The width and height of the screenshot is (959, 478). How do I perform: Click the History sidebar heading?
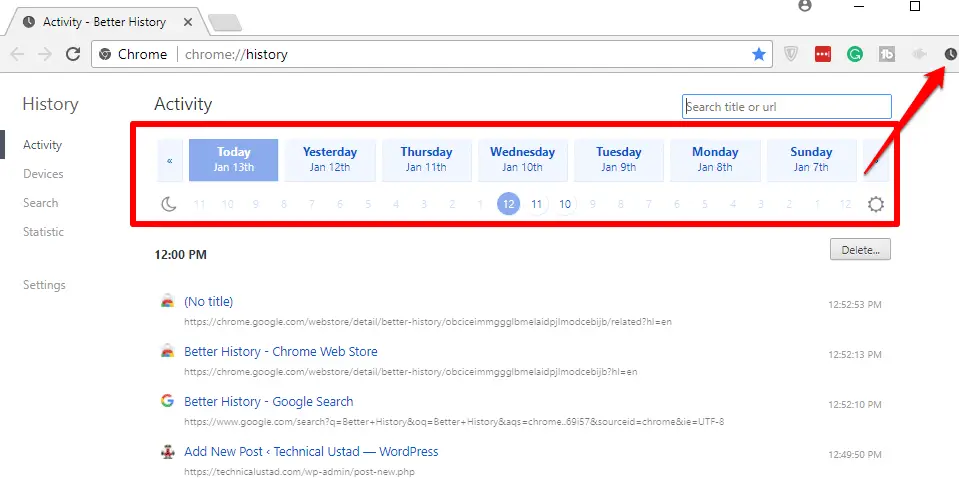[50, 104]
